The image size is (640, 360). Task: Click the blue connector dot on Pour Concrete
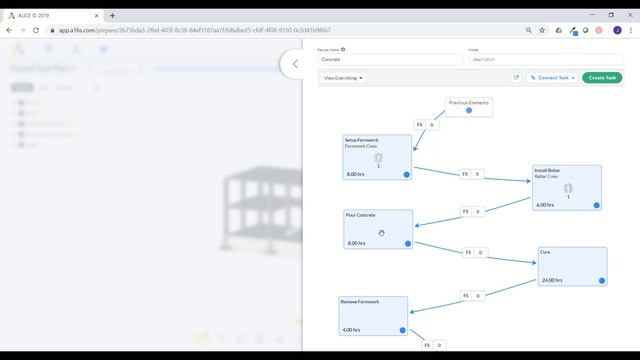coord(408,244)
